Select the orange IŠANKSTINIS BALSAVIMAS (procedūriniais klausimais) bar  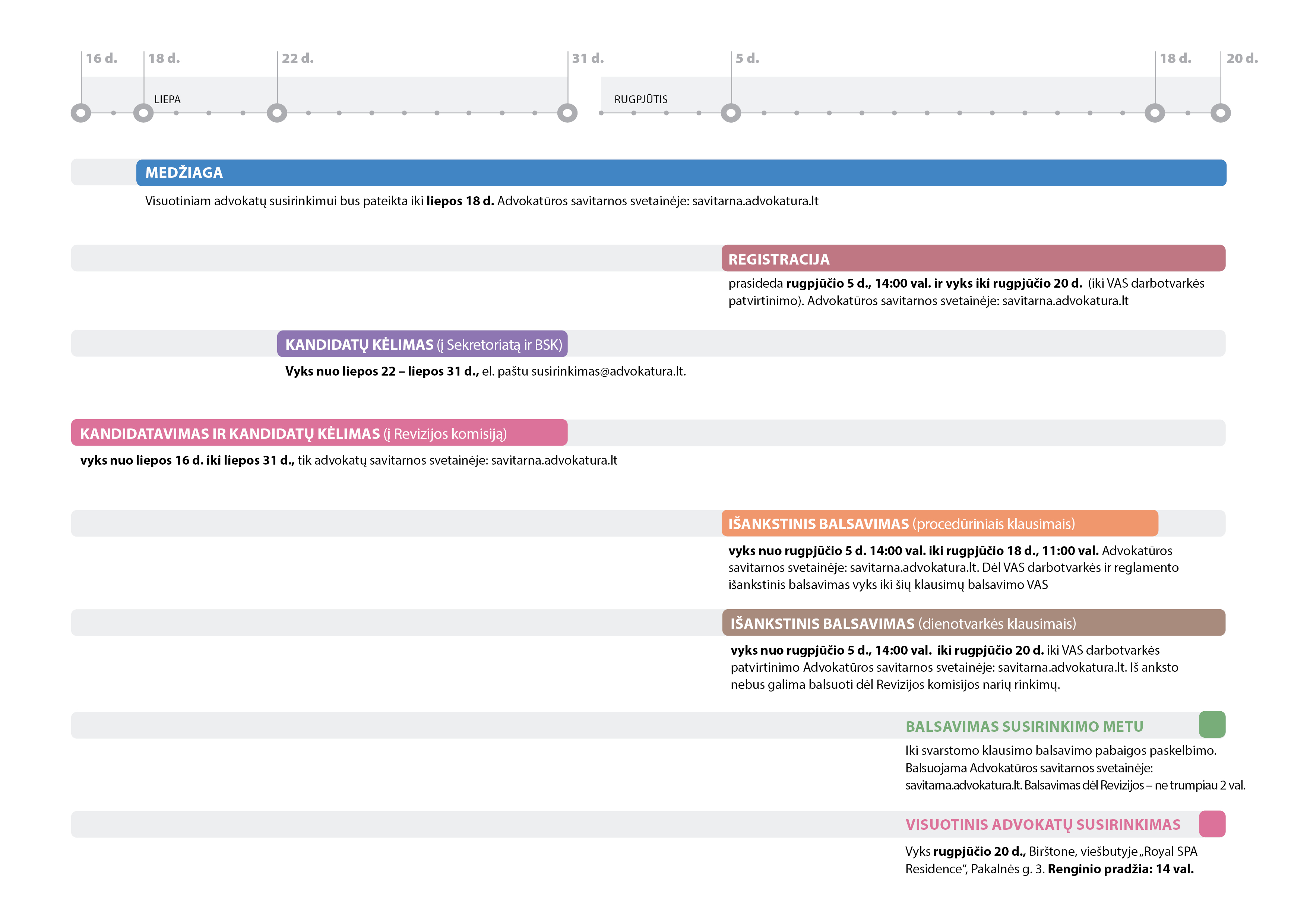940,523
